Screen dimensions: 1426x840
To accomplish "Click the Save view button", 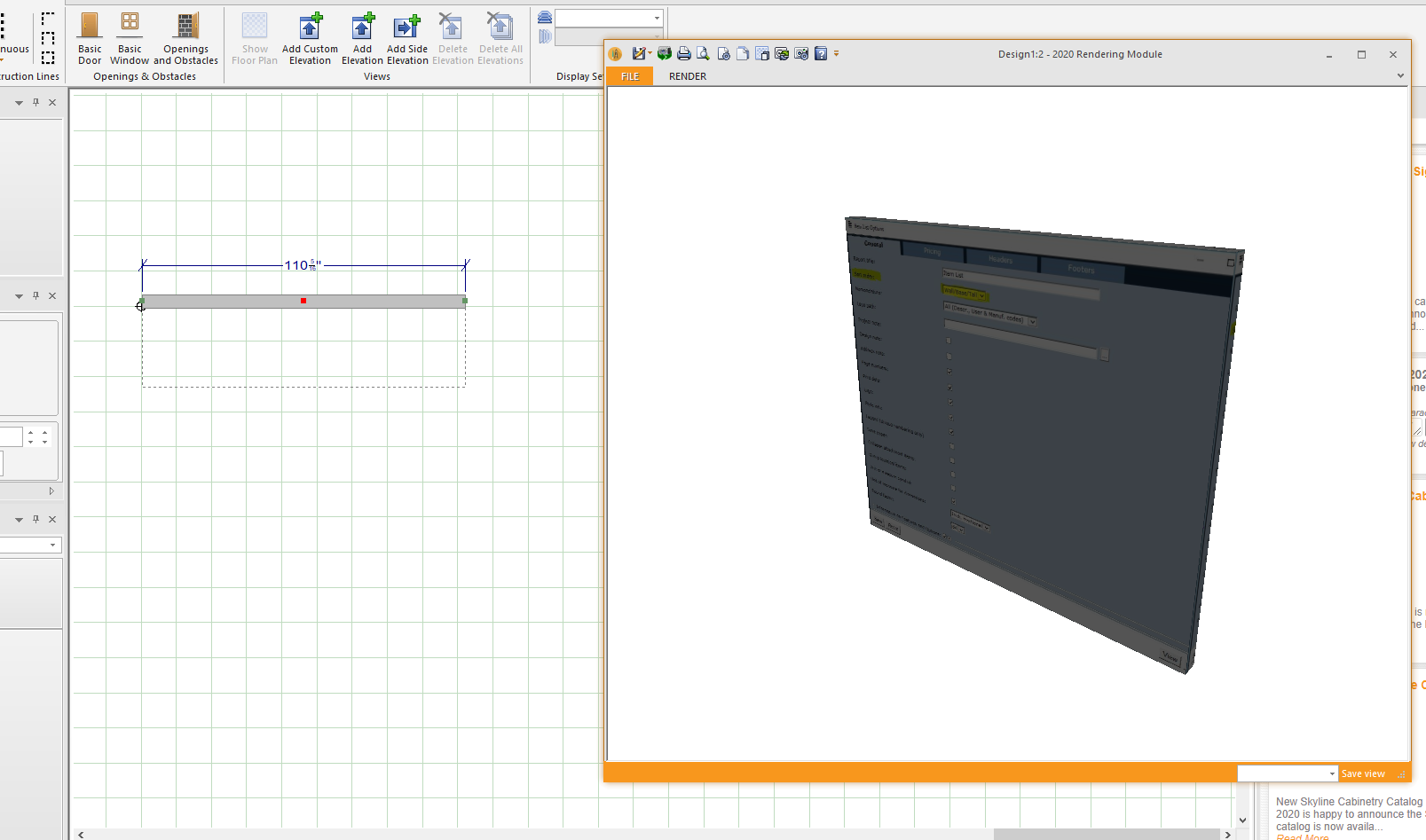I will click(x=1363, y=773).
